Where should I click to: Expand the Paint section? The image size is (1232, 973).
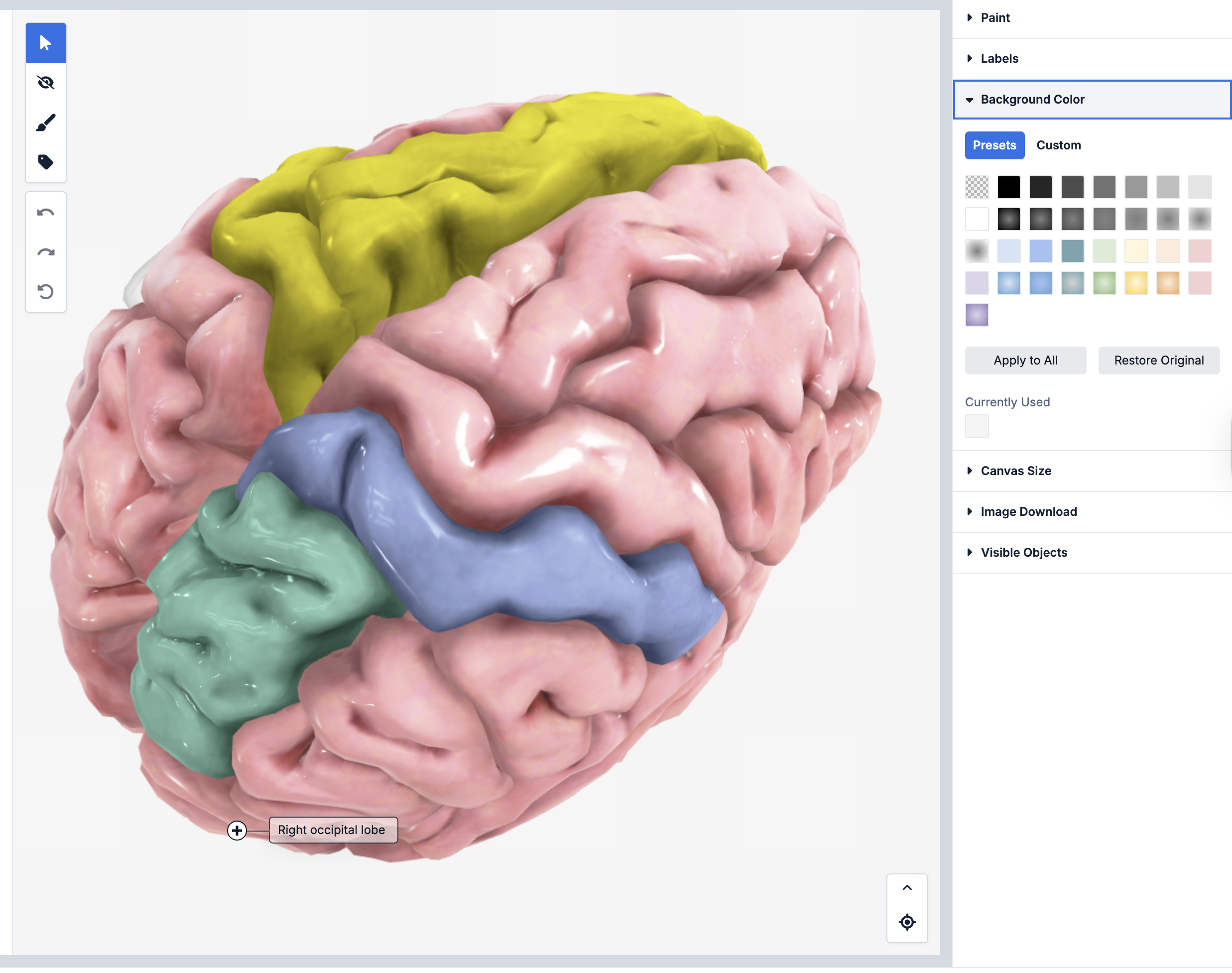coord(1092,17)
